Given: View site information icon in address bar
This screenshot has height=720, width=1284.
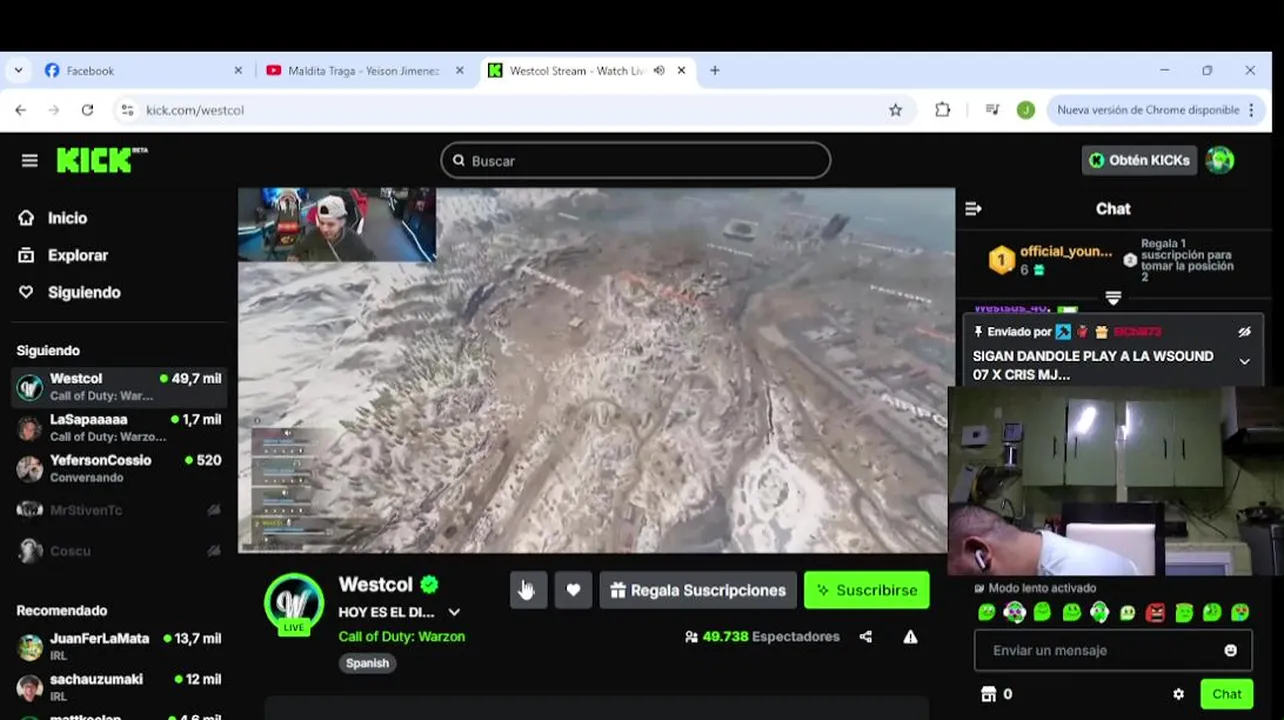Looking at the screenshot, I should pos(126,110).
